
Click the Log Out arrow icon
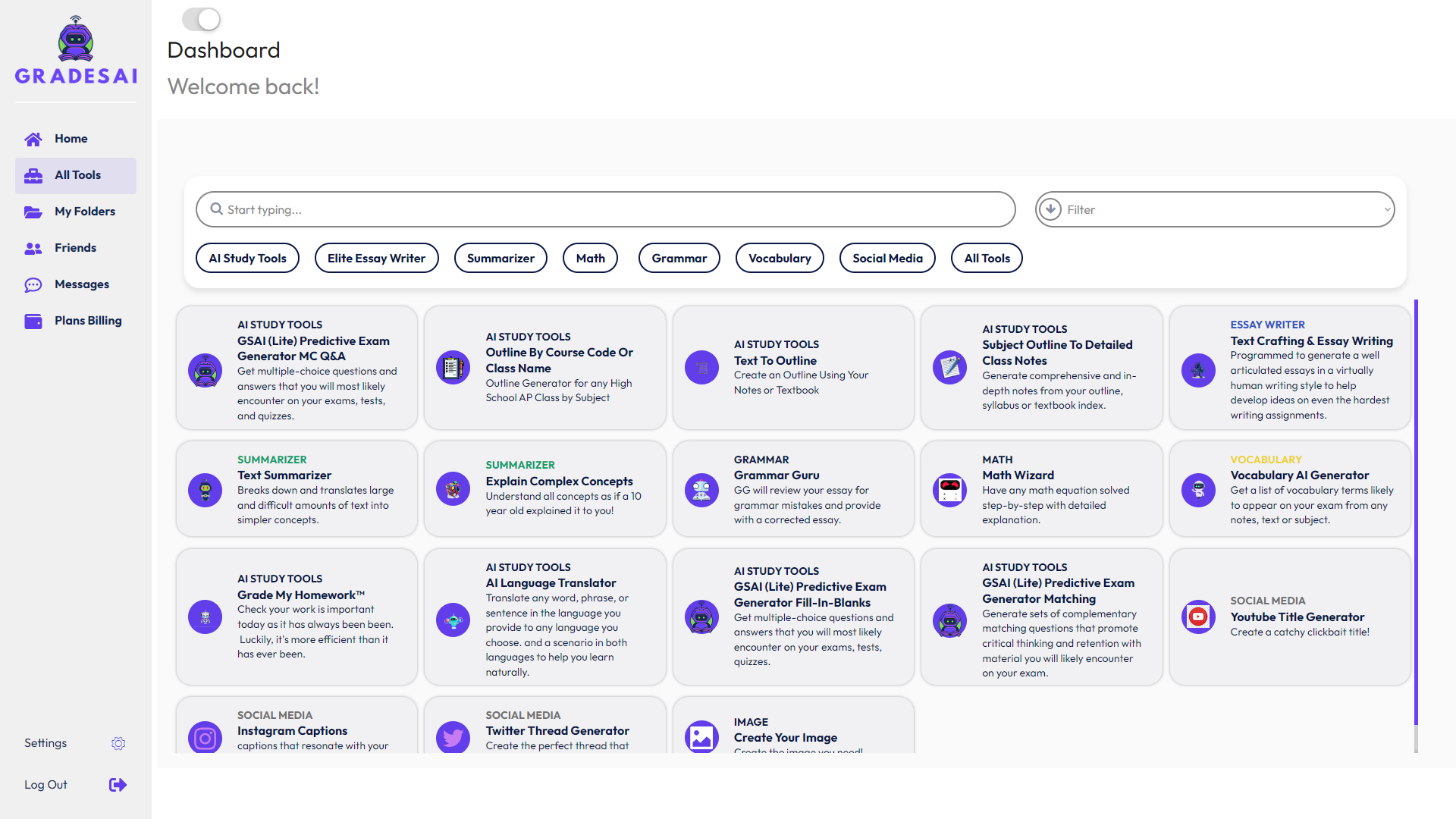pos(118,785)
